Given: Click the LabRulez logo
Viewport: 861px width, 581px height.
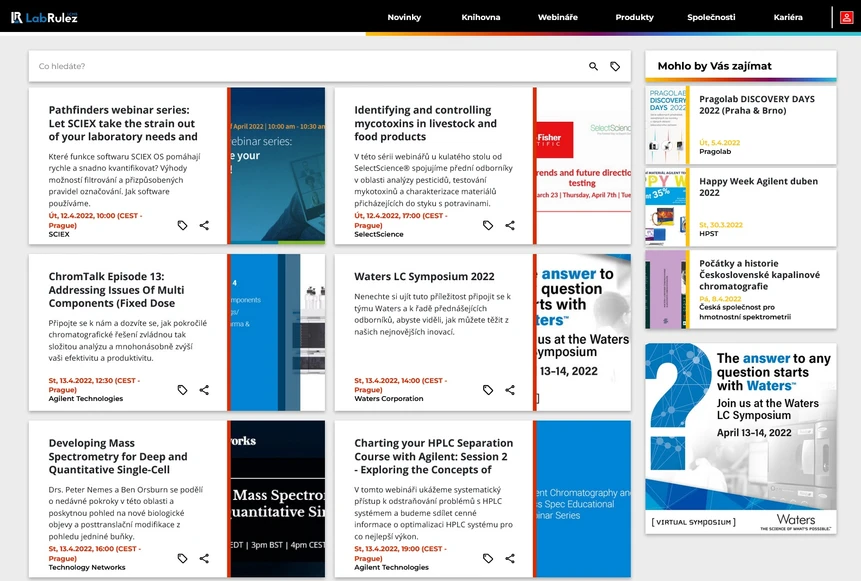Looking at the screenshot, I should pyautogui.click(x=44, y=18).
